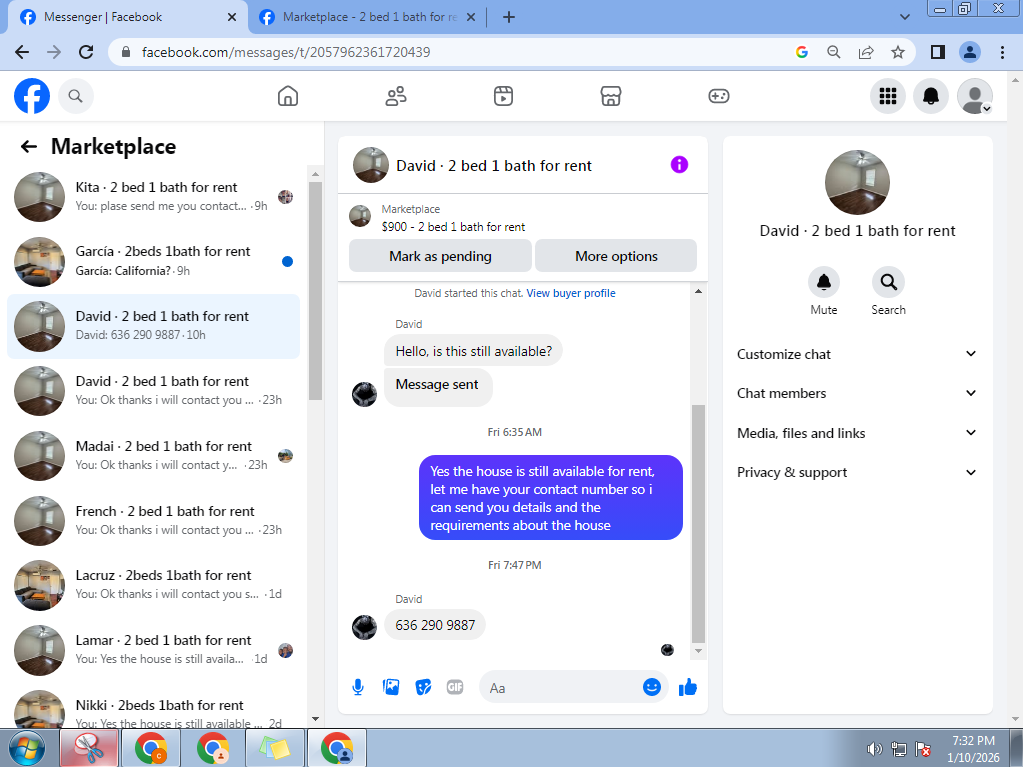
Task: Click David's large profile picture in sidebar
Action: pyautogui.click(x=857, y=182)
